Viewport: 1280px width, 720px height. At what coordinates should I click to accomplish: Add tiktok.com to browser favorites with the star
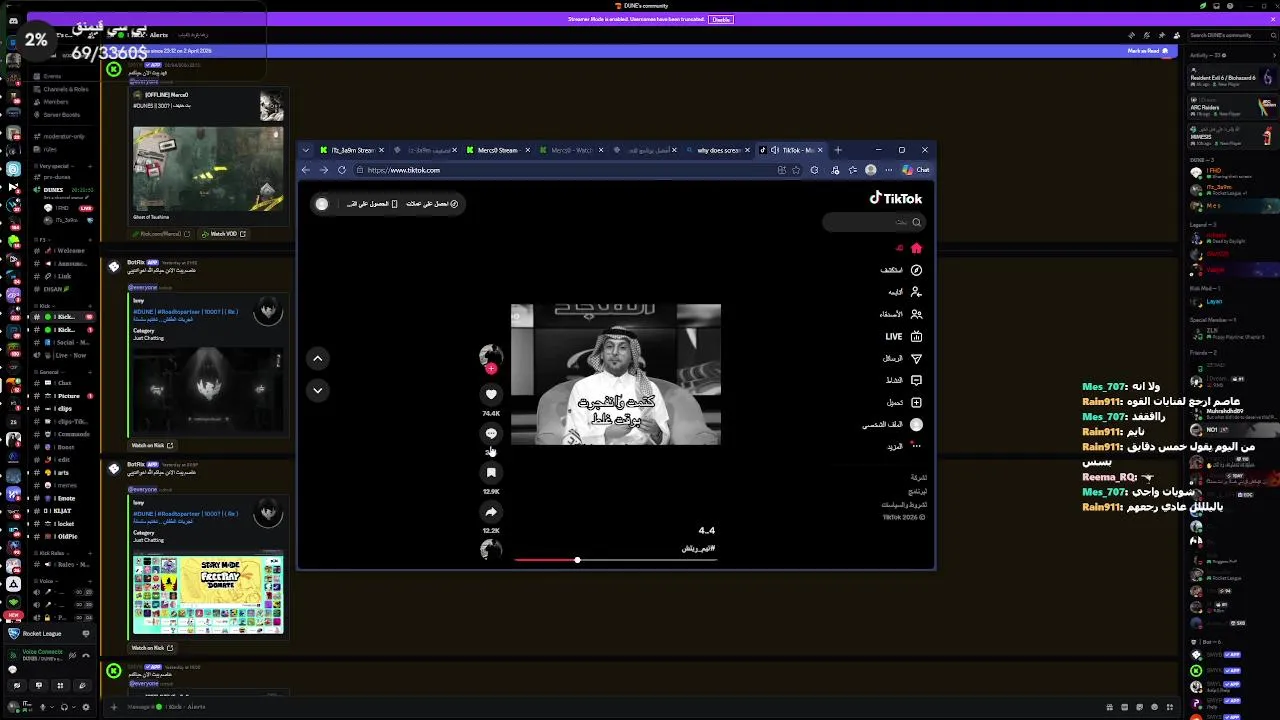pyautogui.click(x=796, y=170)
